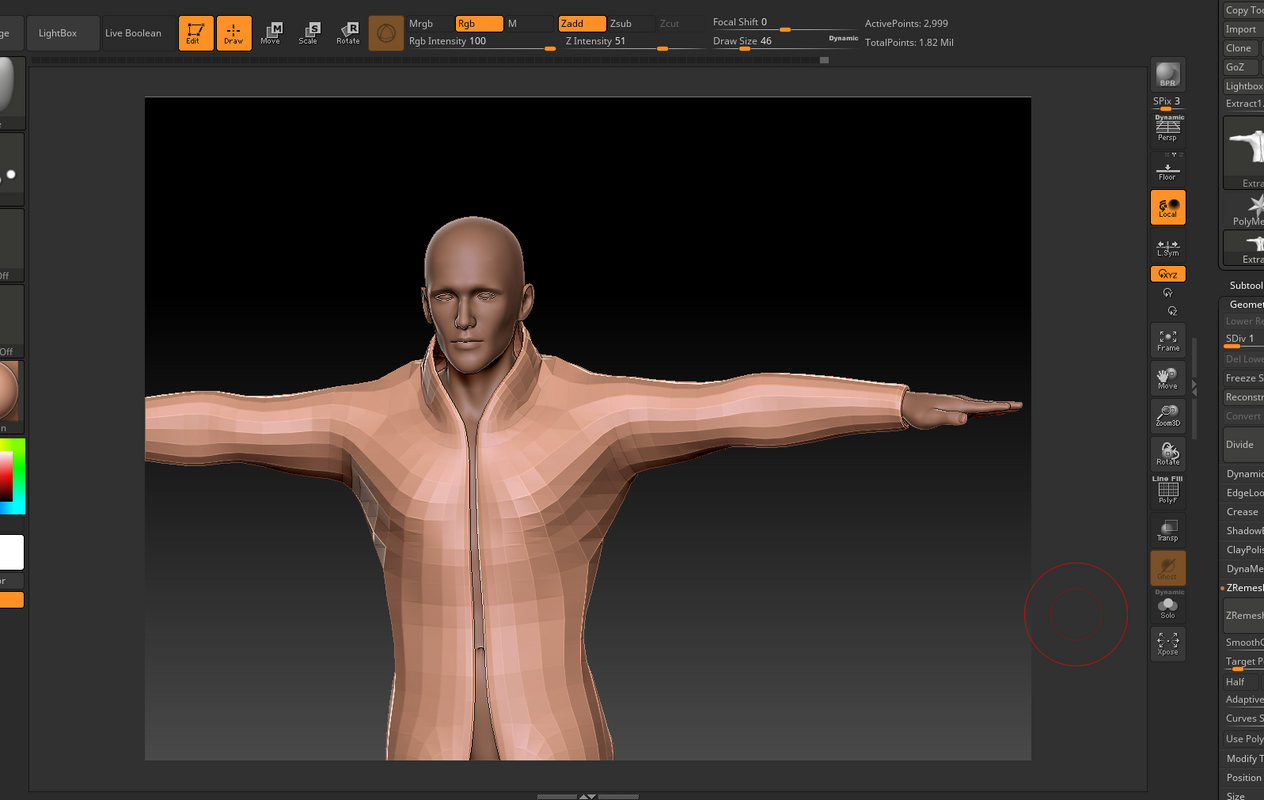Select the Draw mode tool
The width and height of the screenshot is (1264, 800).
tap(234, 32)
